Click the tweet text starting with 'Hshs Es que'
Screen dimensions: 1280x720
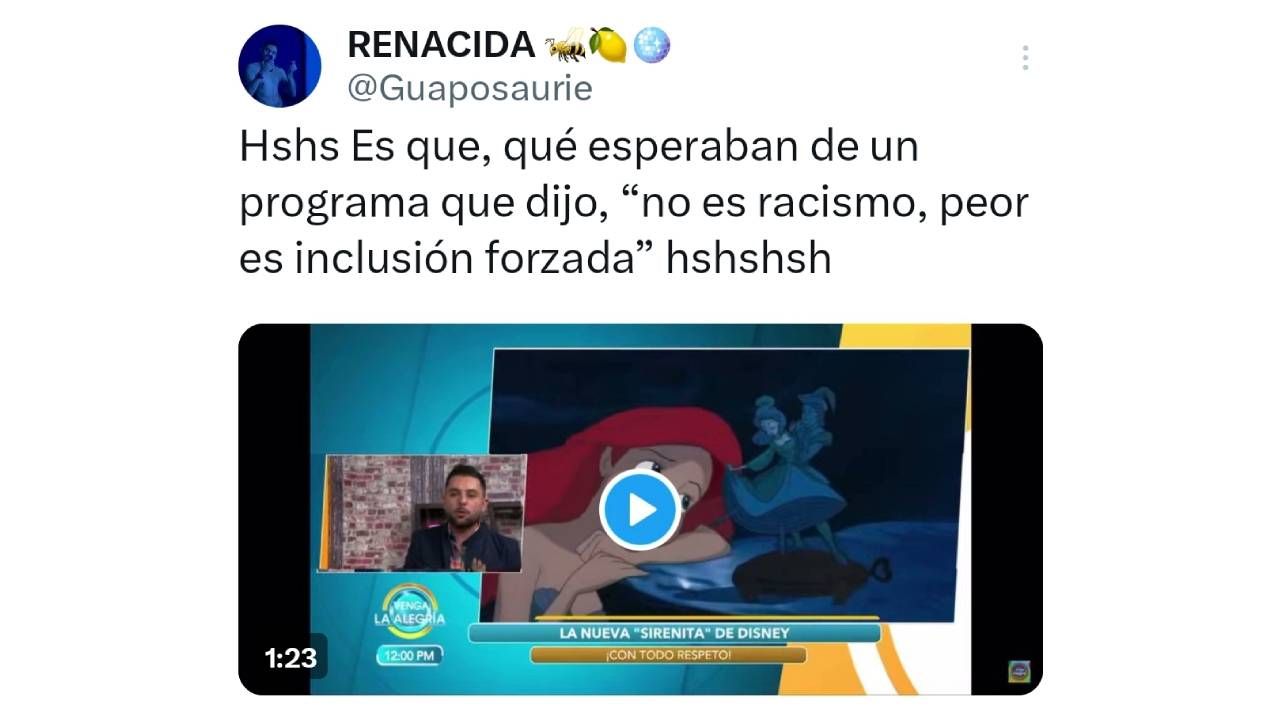pyautogui.click(x=634, y=203)
